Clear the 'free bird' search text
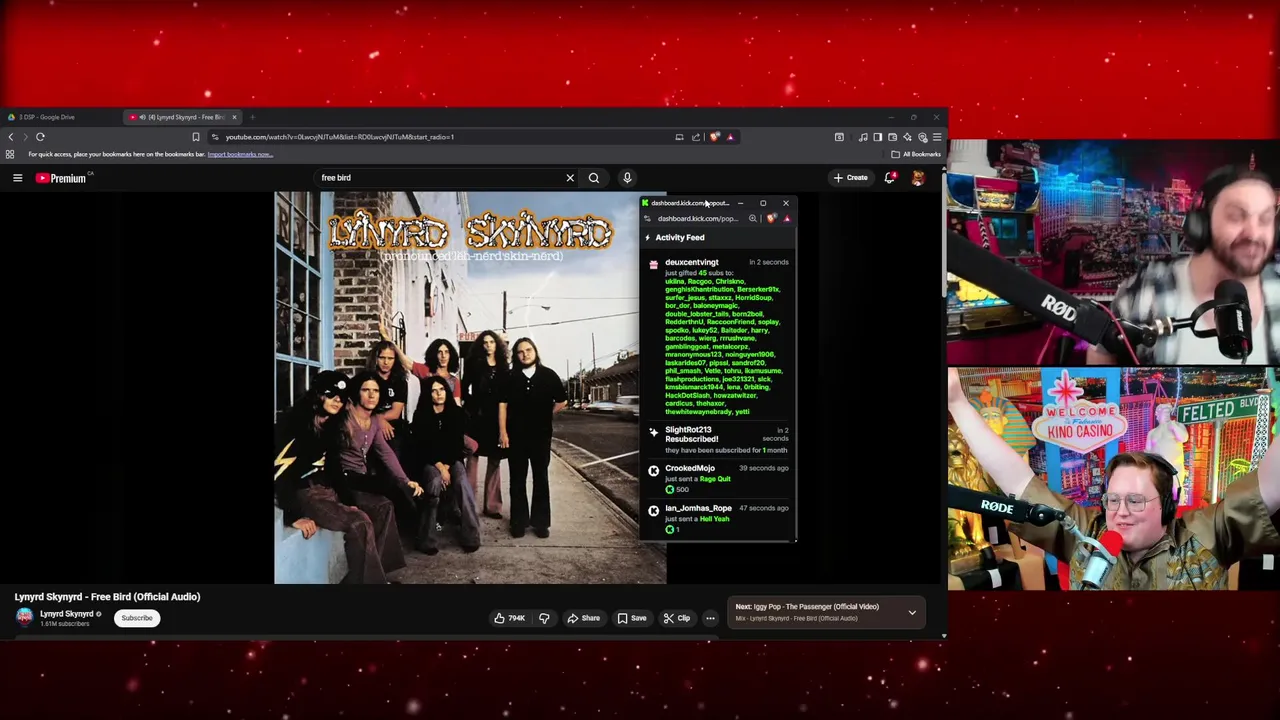The width and height of the screenshot is (1280, 720). pos(570,178)
